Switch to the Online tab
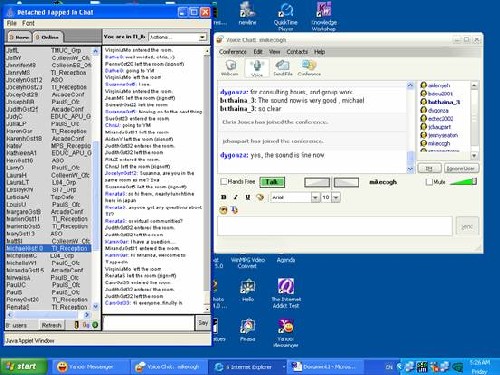This screenshot has width=500, height=375. (47, 37)
